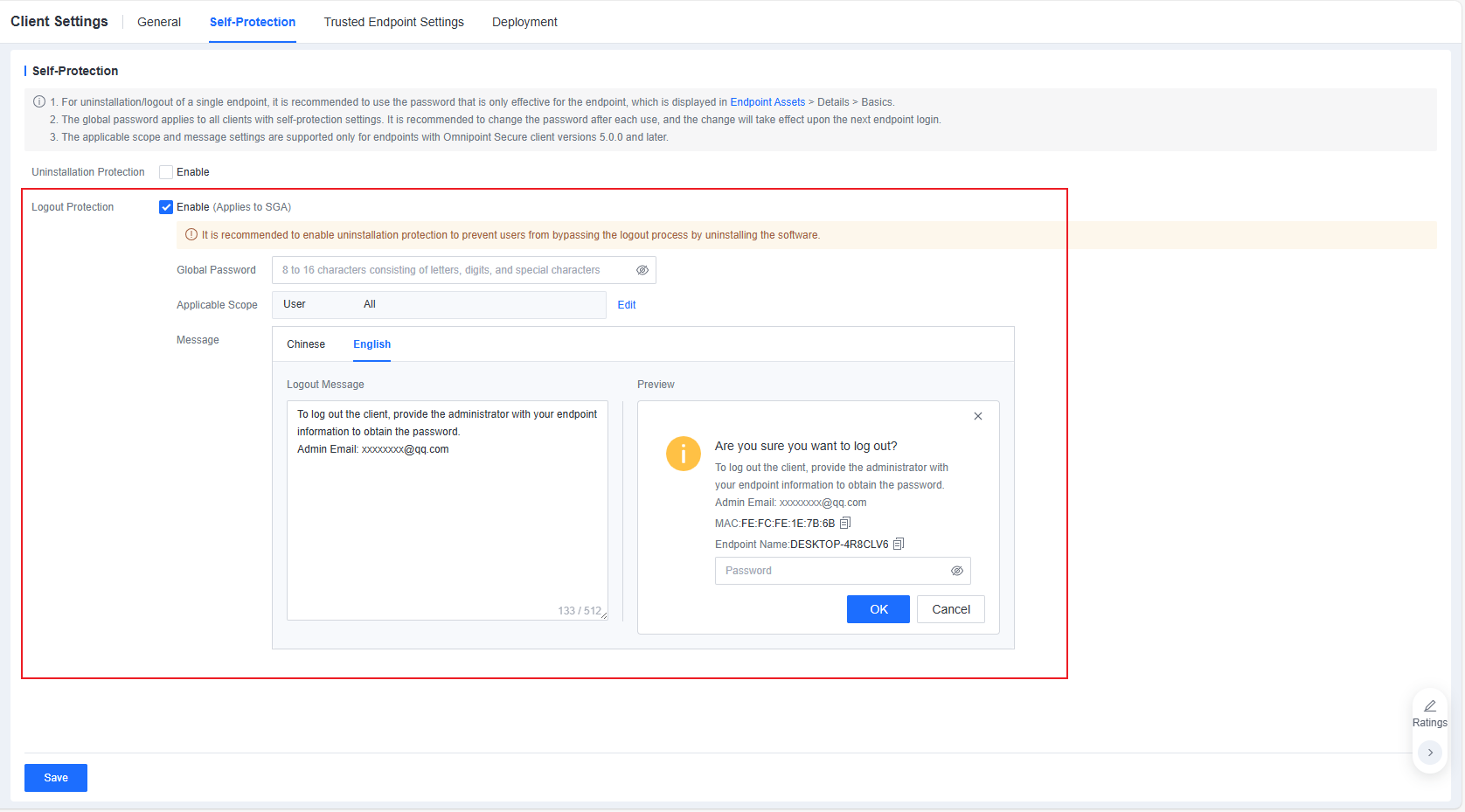Click the '133 / 512' character counter
The height and width of the screenshot is (812, 1465).
point(580,611)
